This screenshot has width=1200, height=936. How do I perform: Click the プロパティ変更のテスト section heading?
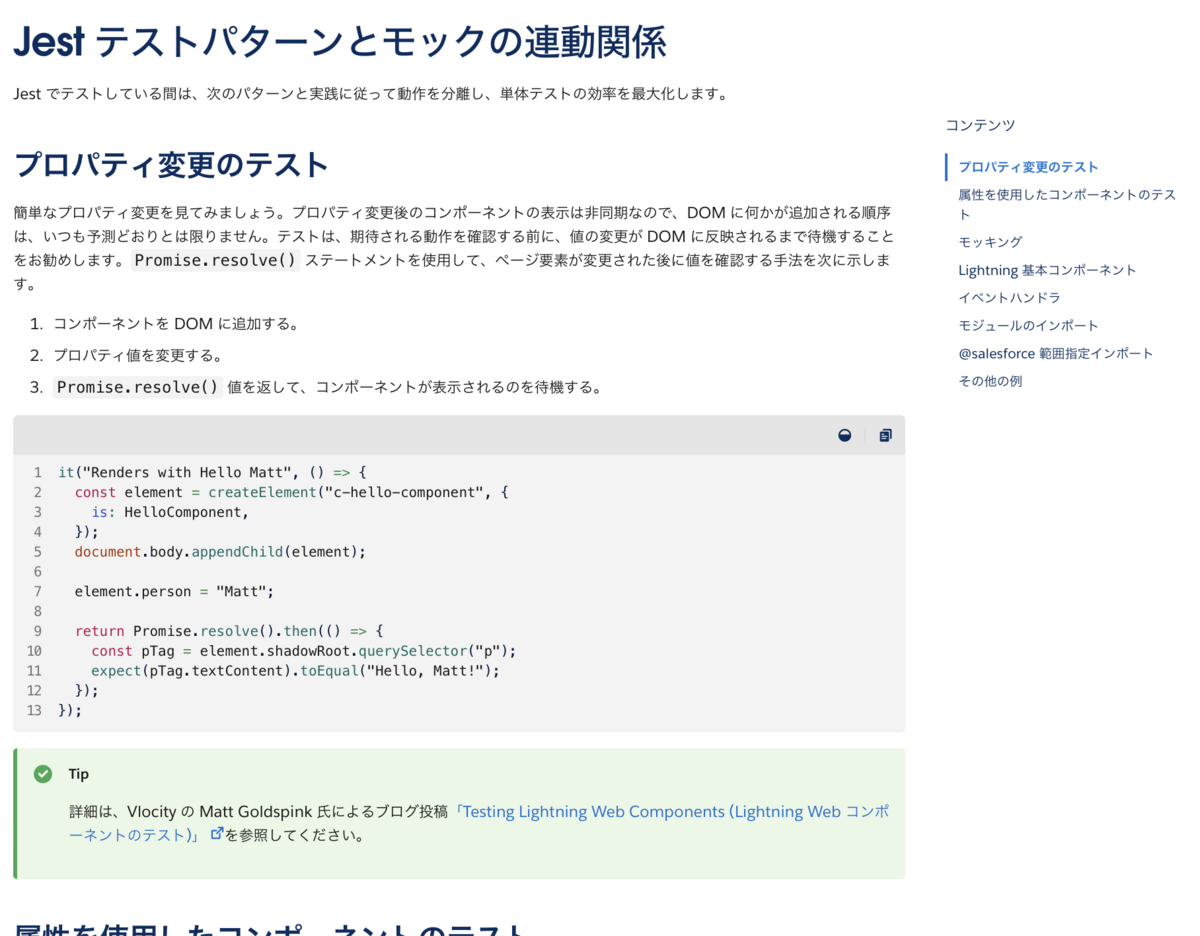(170, 165)
